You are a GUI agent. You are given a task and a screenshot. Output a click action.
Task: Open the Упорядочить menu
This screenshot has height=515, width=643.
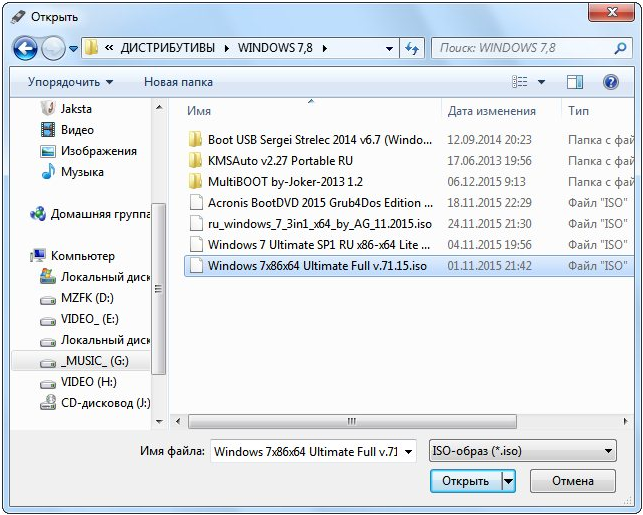coord(70,82)
